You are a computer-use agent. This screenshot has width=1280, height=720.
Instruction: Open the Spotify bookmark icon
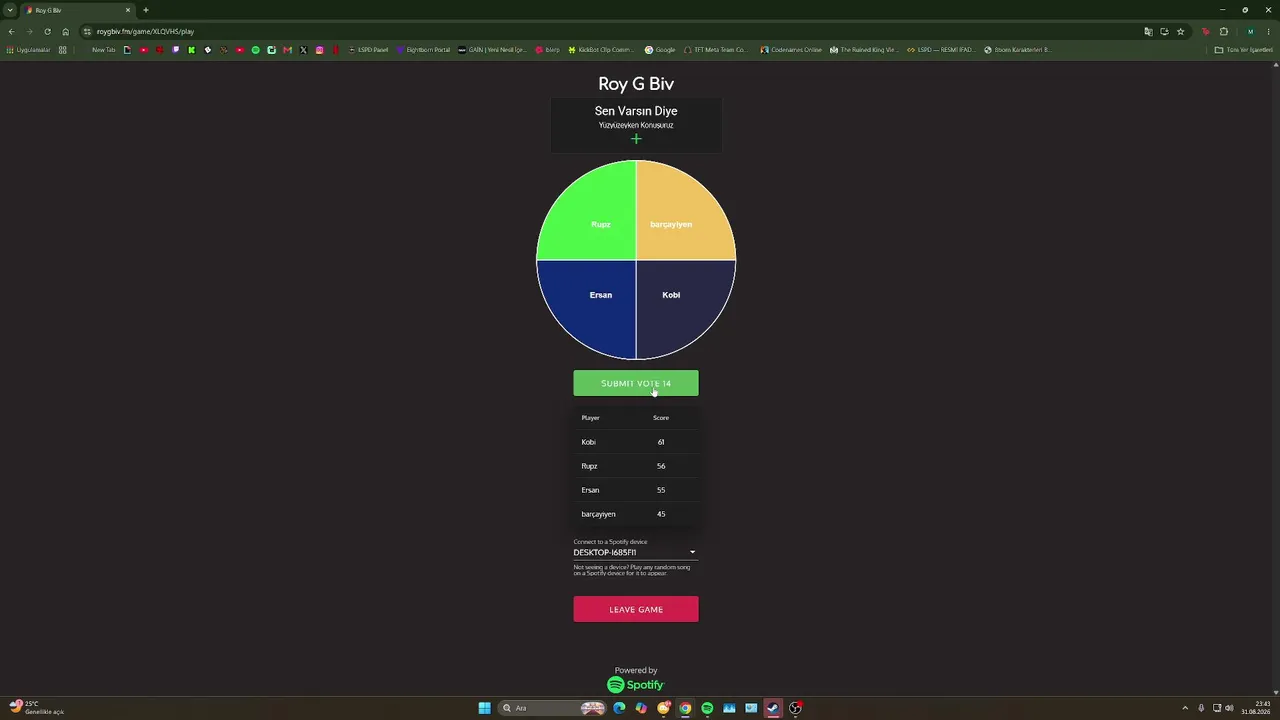[256, 50]
